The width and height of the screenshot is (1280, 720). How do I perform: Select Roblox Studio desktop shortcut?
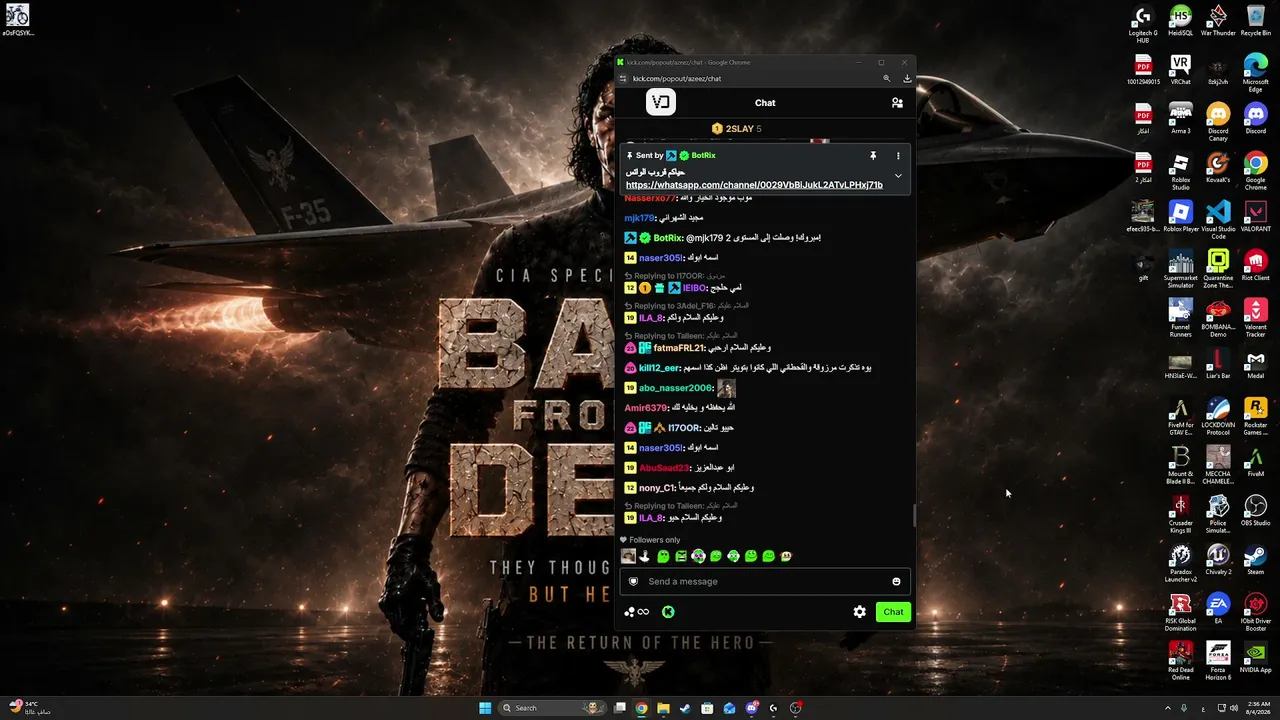[x=1181, y=171]
